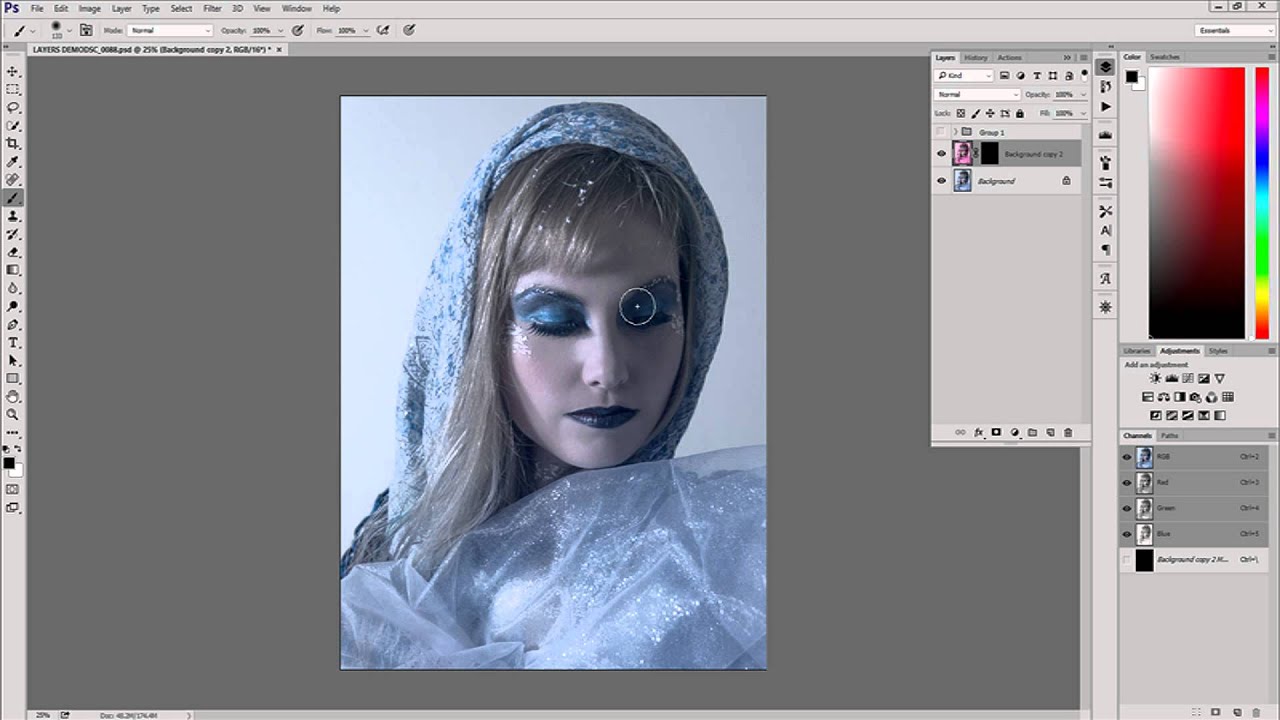Open the layer filter Kind dropdown
This screenshot has height=720, width=1280.
[x=964, y=76]
